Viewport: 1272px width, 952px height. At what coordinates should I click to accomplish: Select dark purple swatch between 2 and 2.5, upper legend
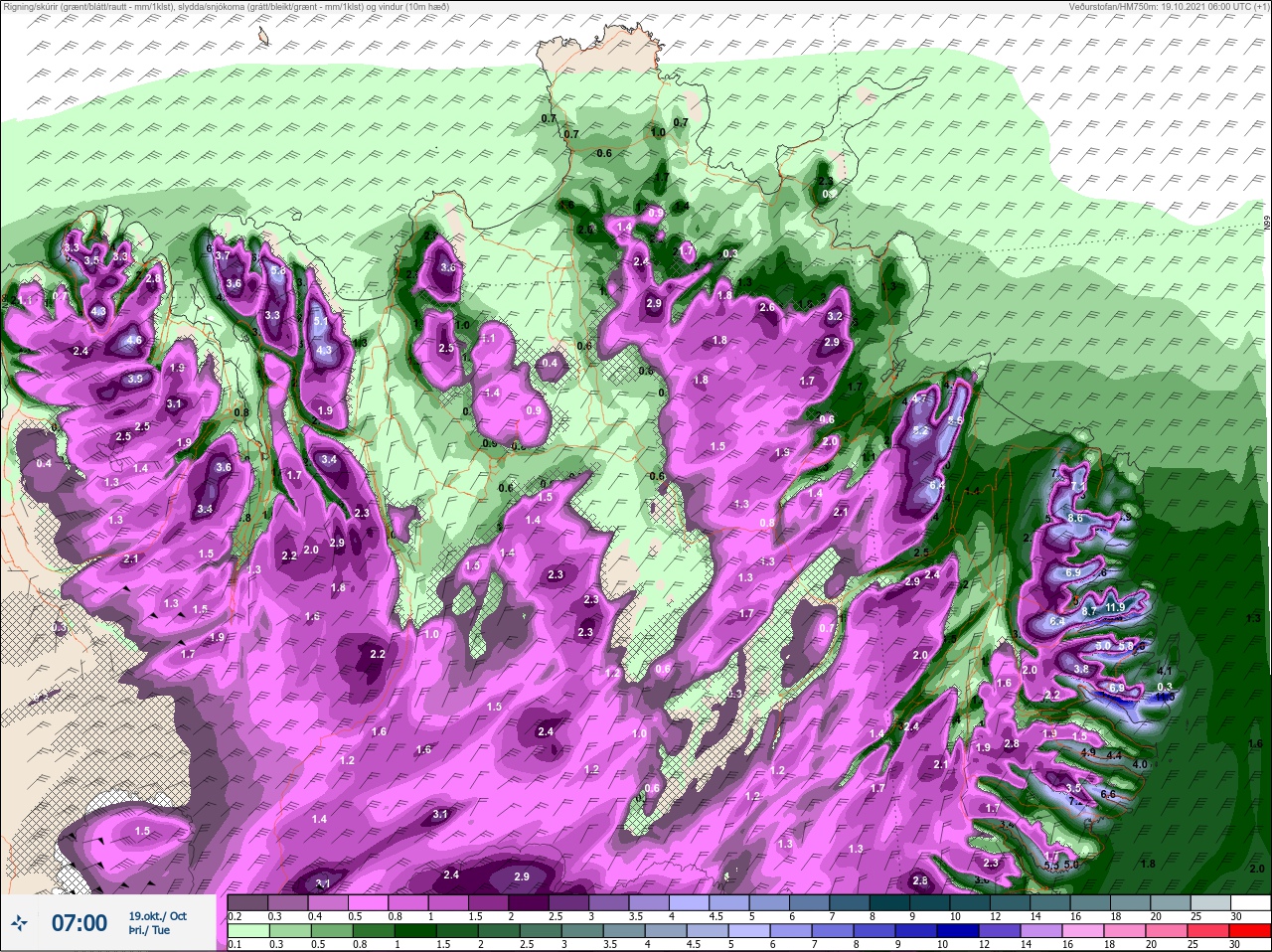click(531, 903)
